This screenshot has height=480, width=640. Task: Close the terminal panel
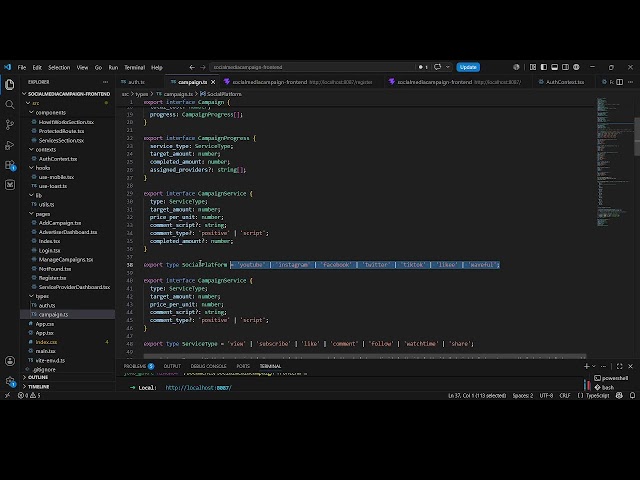click(631, 366)
